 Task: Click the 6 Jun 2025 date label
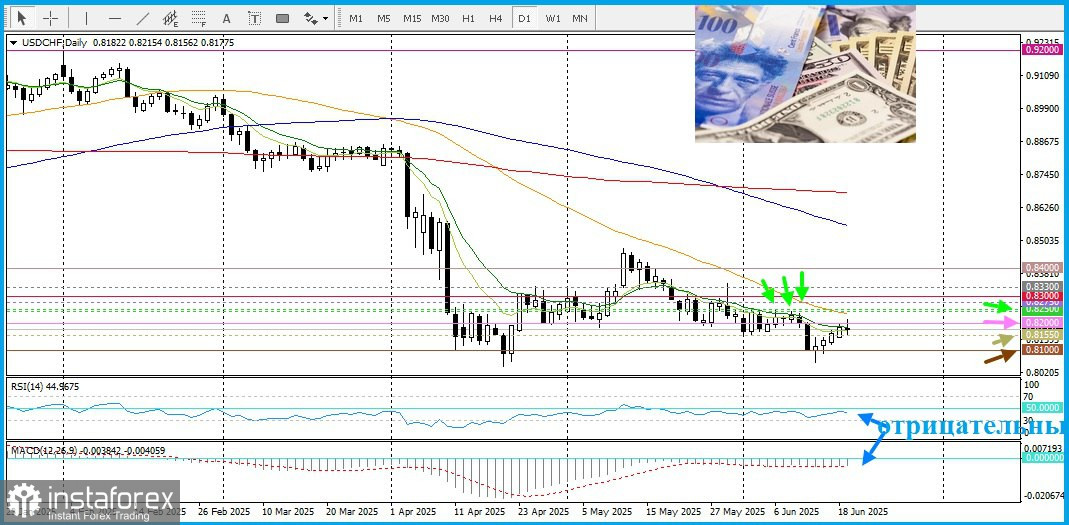(x=796, y=511)
